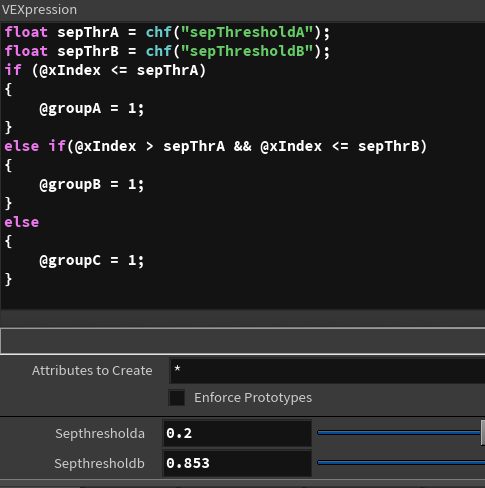
Task: Enable the Enforce Prototypes checkbox
Action: [x=177, y=397]
